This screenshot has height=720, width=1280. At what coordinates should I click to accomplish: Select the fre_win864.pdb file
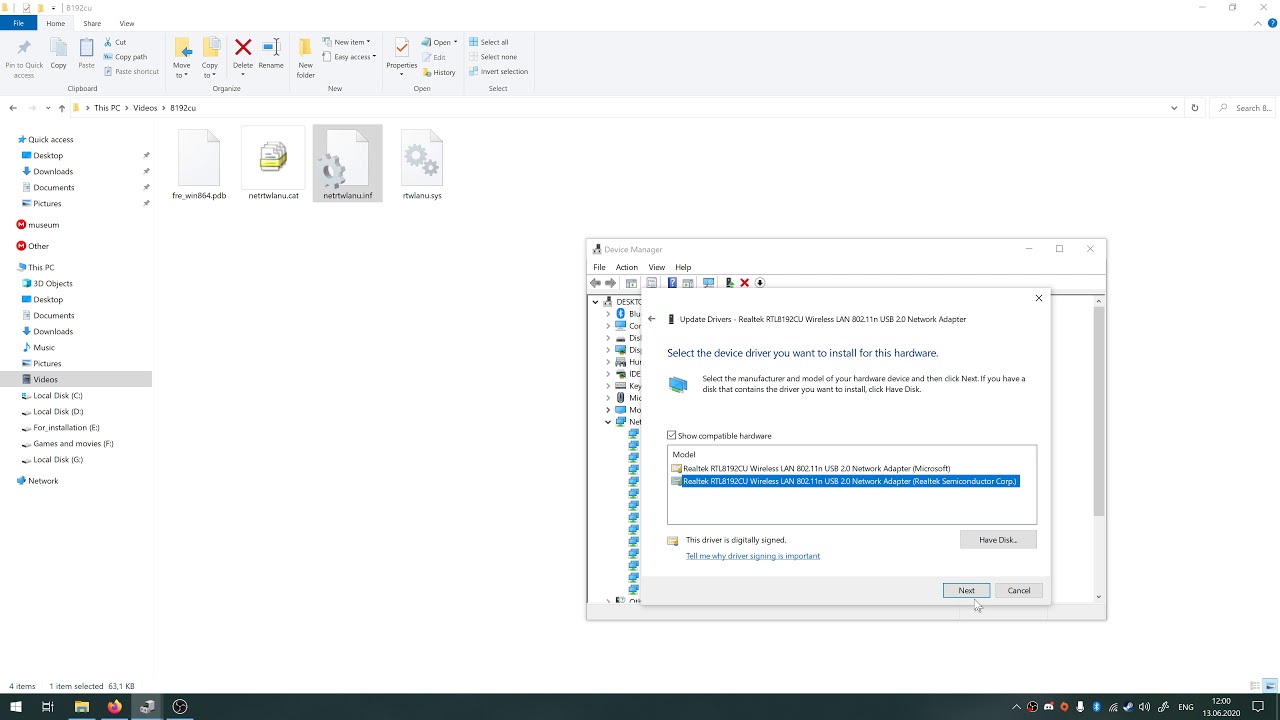coord(199,165)
